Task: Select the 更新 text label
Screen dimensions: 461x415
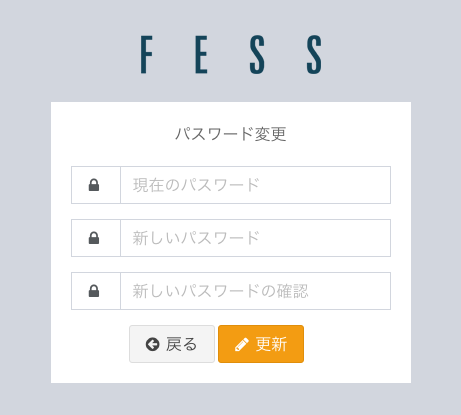Action: pos(271,344)
